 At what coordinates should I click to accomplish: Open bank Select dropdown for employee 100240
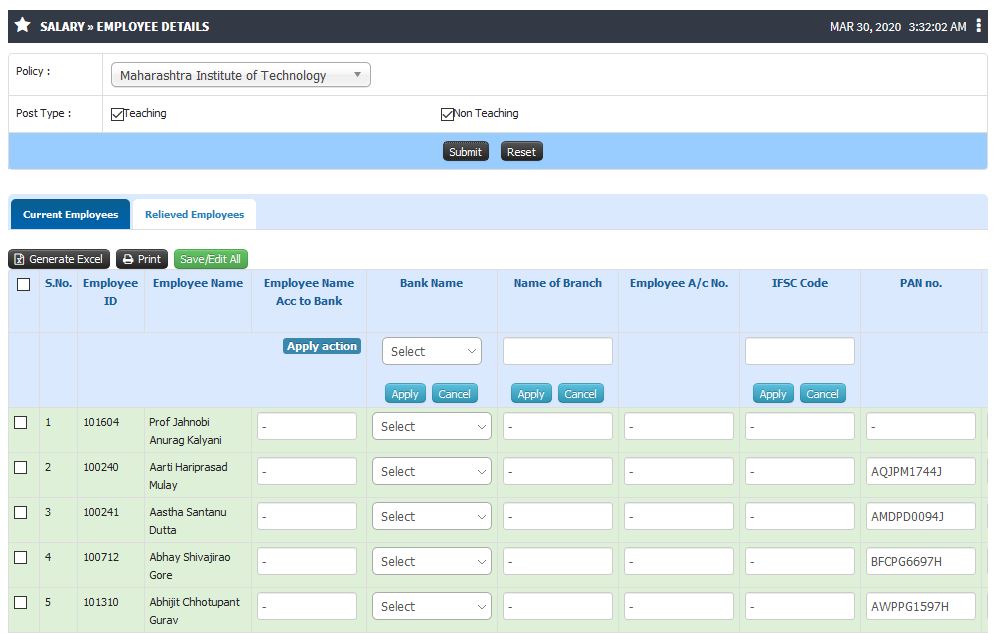432,471
